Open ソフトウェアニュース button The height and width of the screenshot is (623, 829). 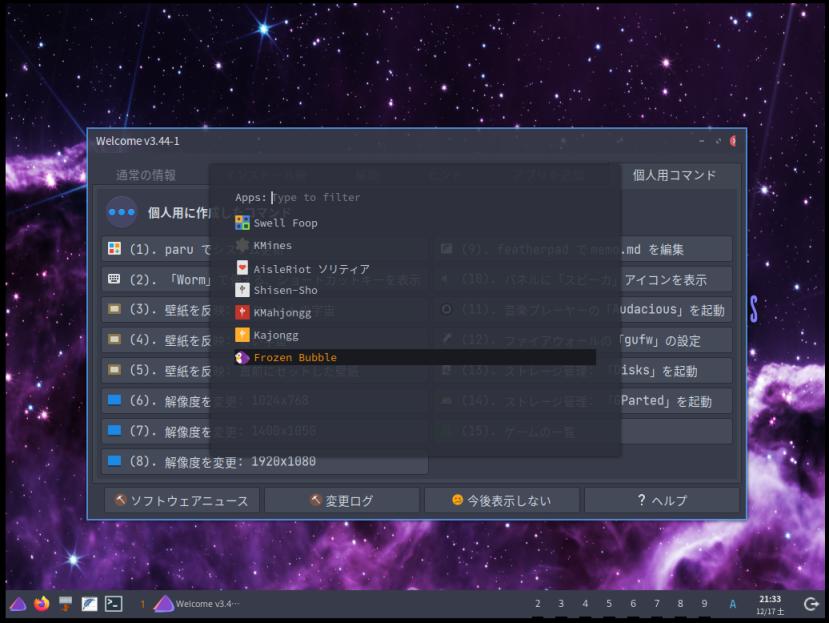click(182, 500)
